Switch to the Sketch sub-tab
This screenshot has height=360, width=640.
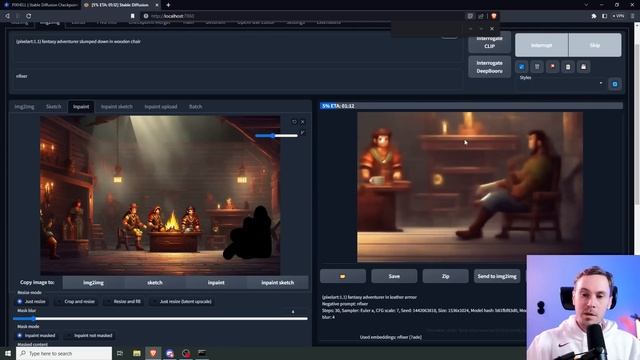click(53, 107)
